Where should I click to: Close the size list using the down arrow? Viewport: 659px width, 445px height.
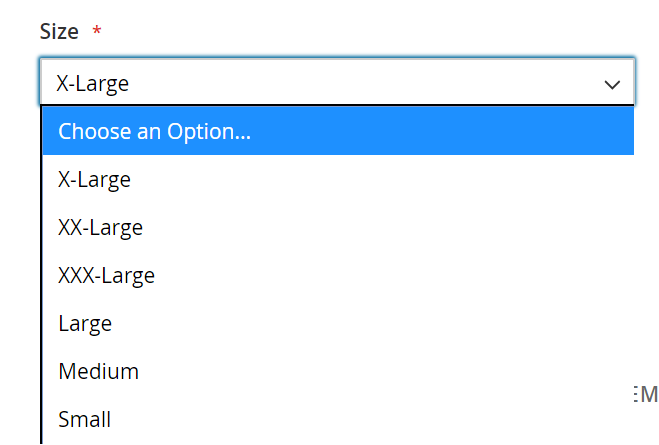pos(613,84)
